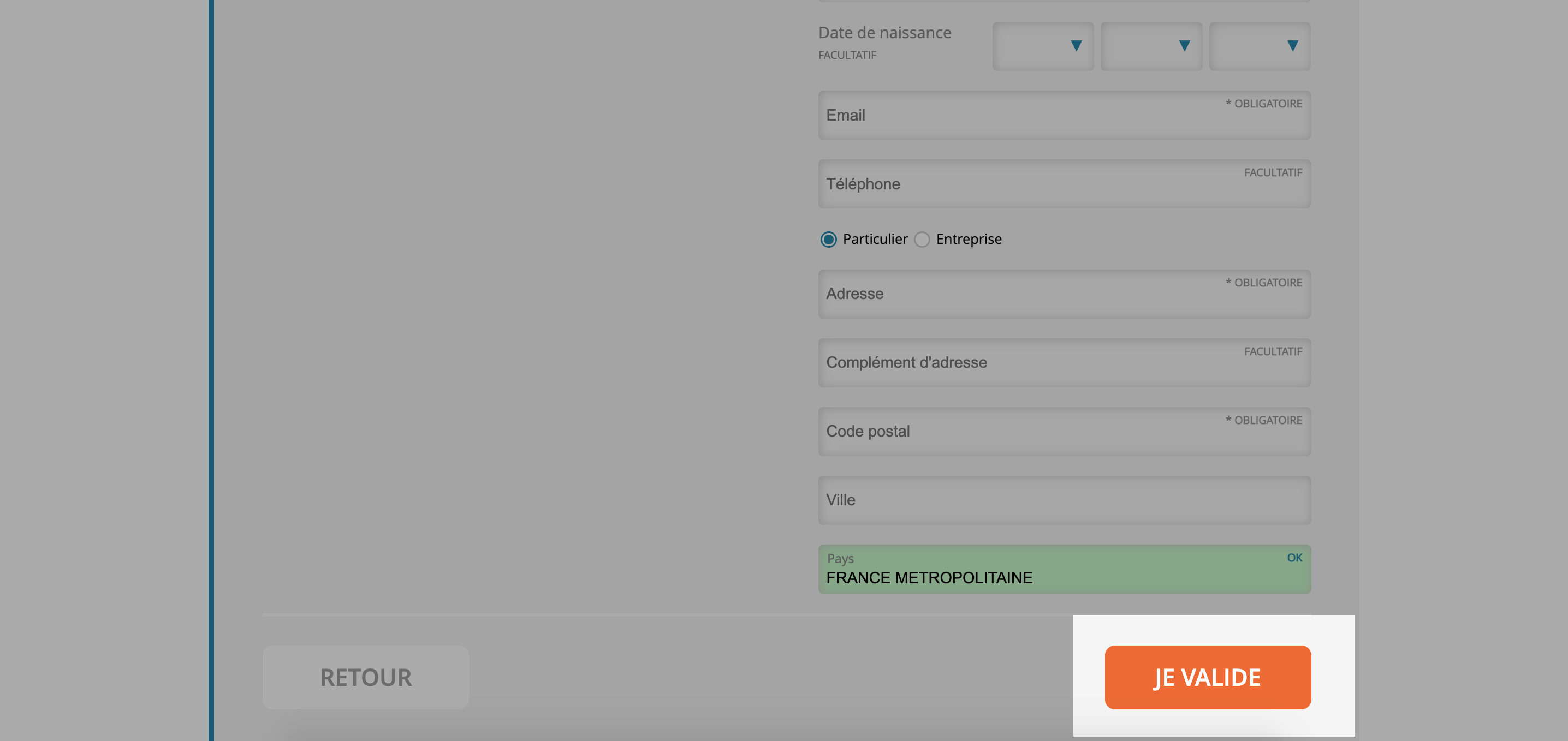Click the OBLIGATOIRE tag in Adresse field

[x=1264, y=283]
